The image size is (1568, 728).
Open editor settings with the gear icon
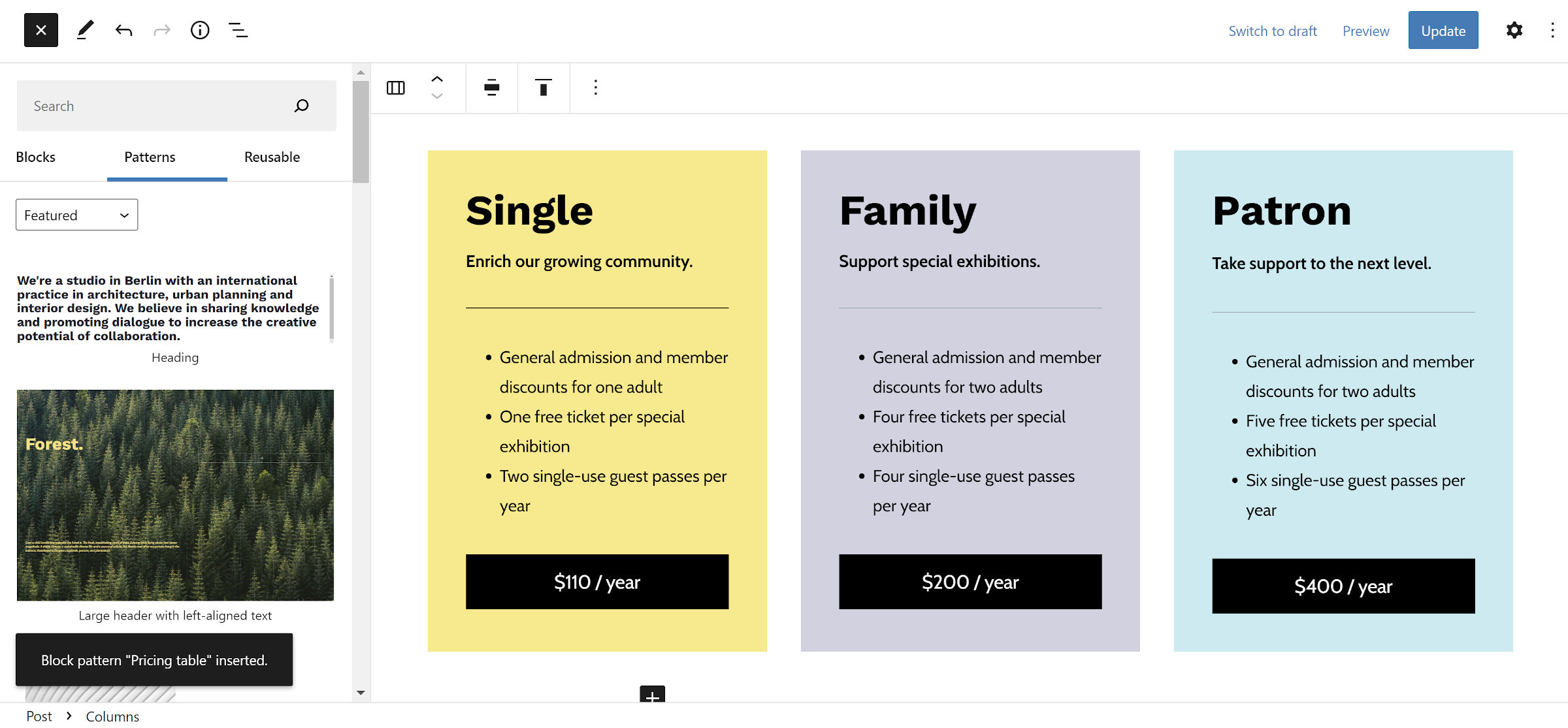point(1514,30)
